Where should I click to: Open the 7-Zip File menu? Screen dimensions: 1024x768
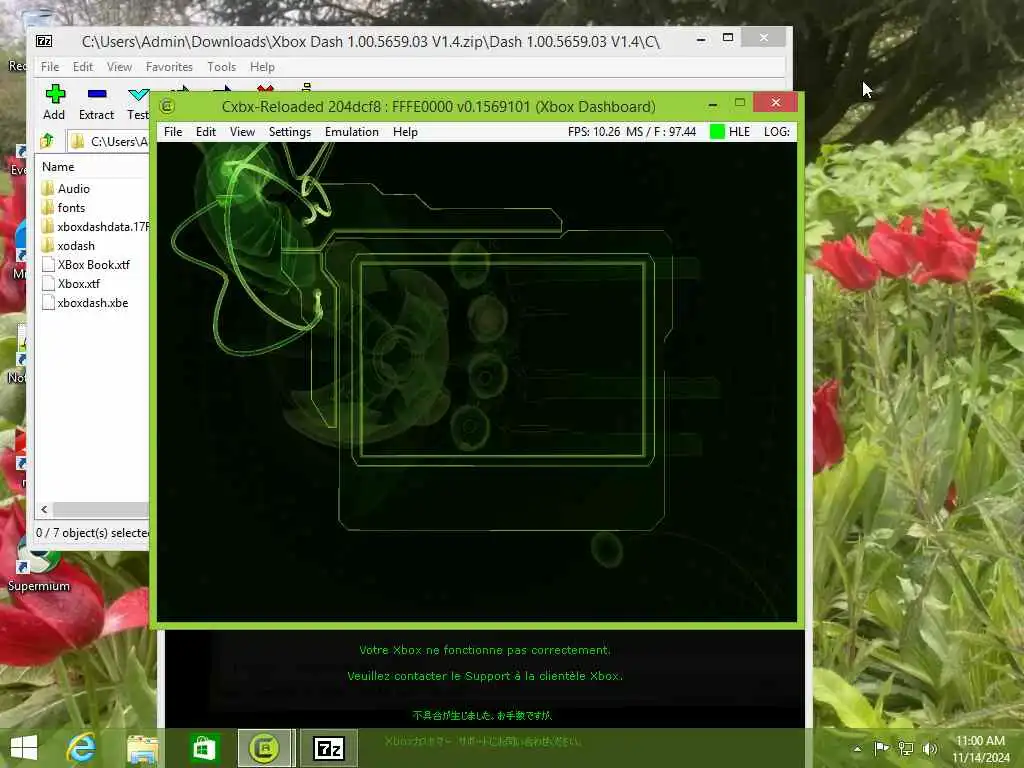click(x=50, y=67)
